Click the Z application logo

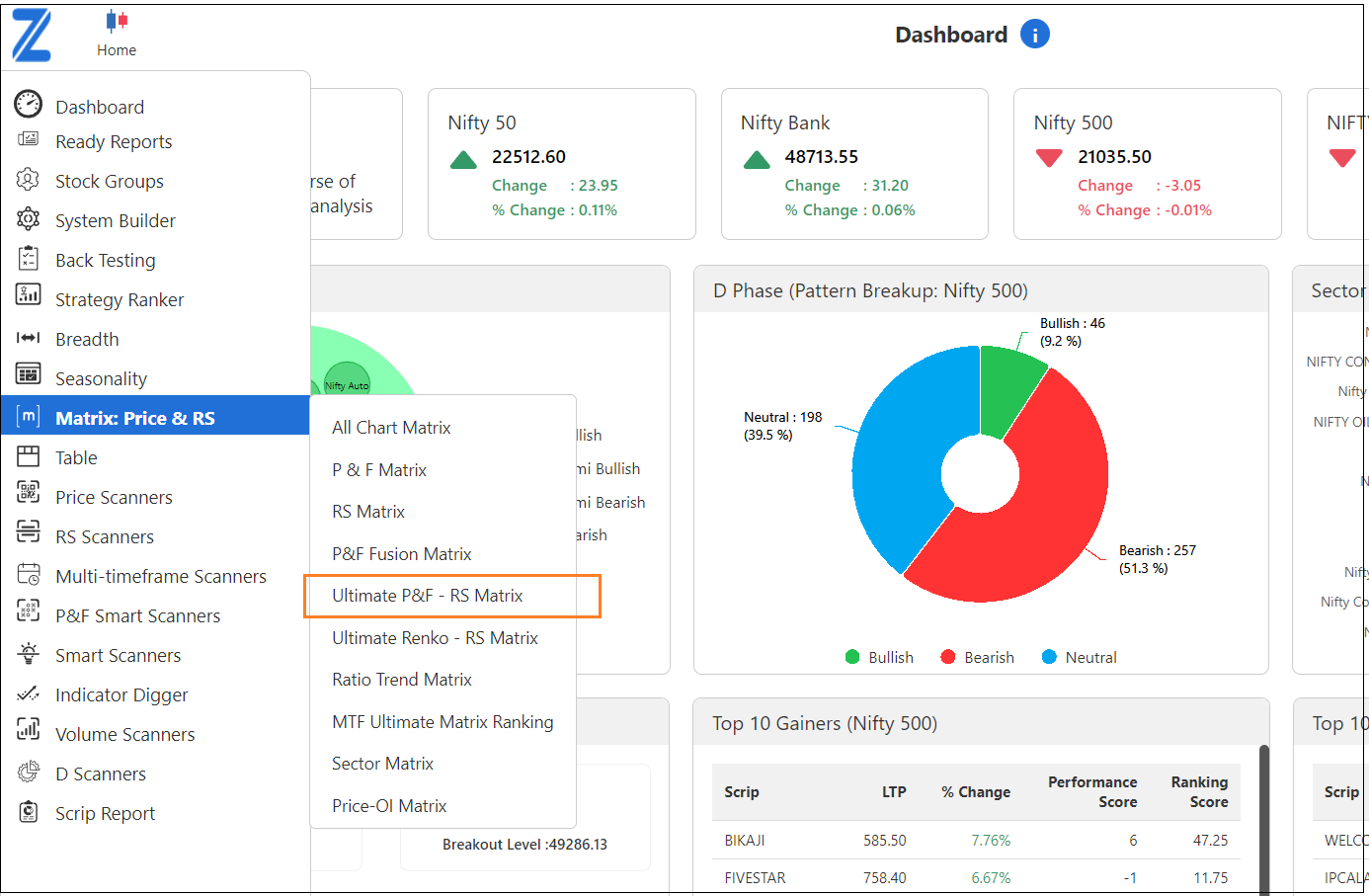(x=32, y=36)
